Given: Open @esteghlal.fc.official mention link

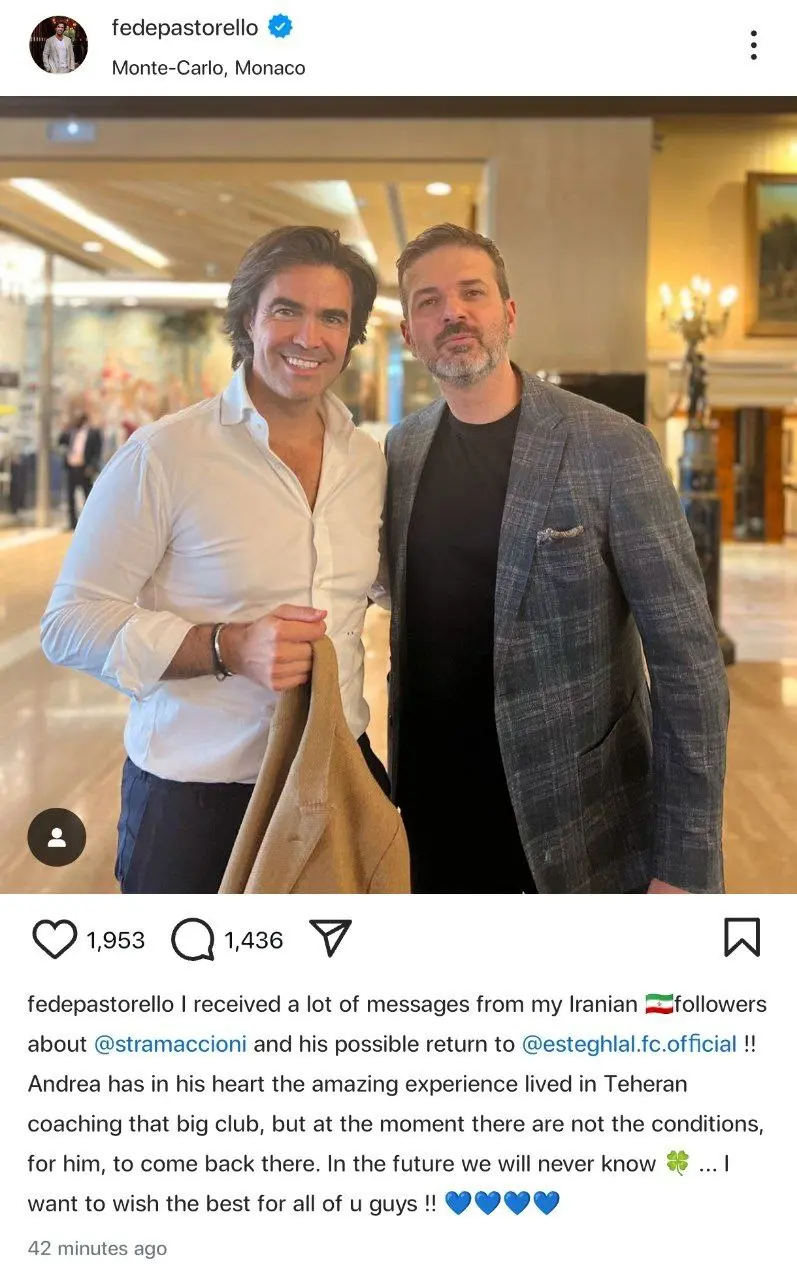Looking at the screenshot, I should 629,1044.
